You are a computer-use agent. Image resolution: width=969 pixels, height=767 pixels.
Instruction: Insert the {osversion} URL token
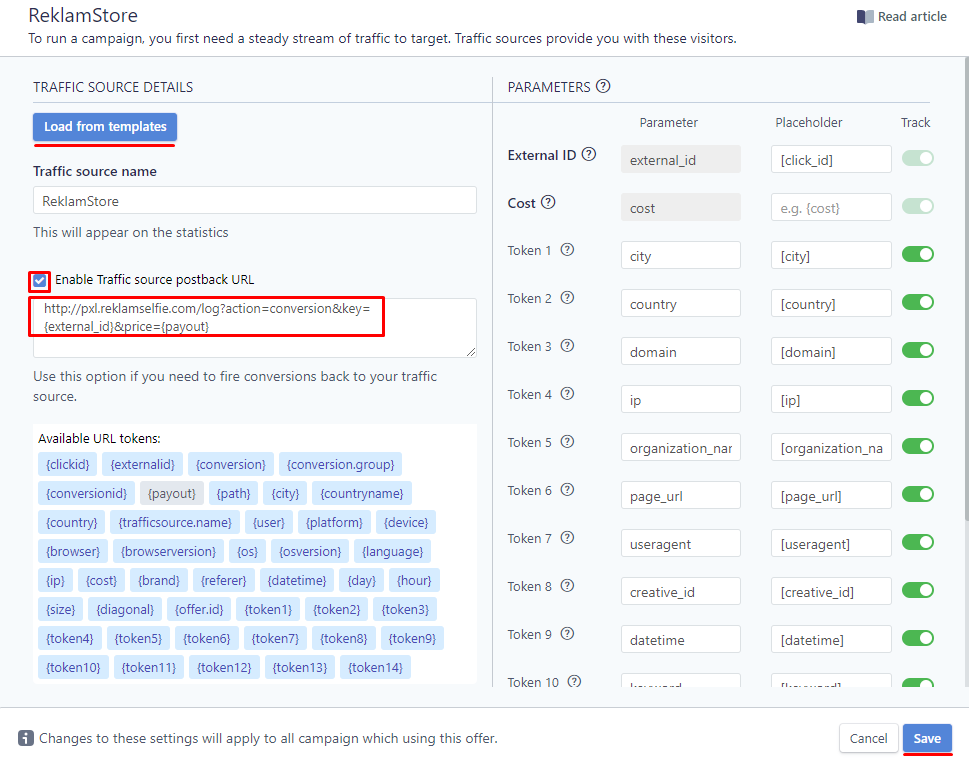coord(310,551)
